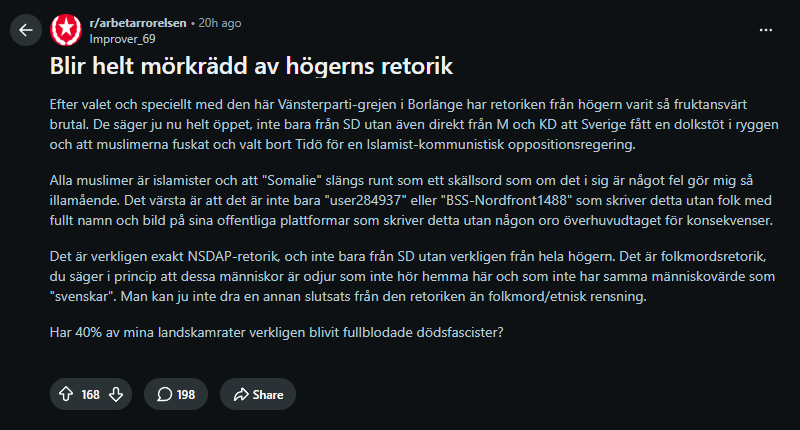Click the closing question about 40% landskamrater
Image resolution: width=800 pixels, height=430 pixels.
pyautogui.click(x=277, y=333)
